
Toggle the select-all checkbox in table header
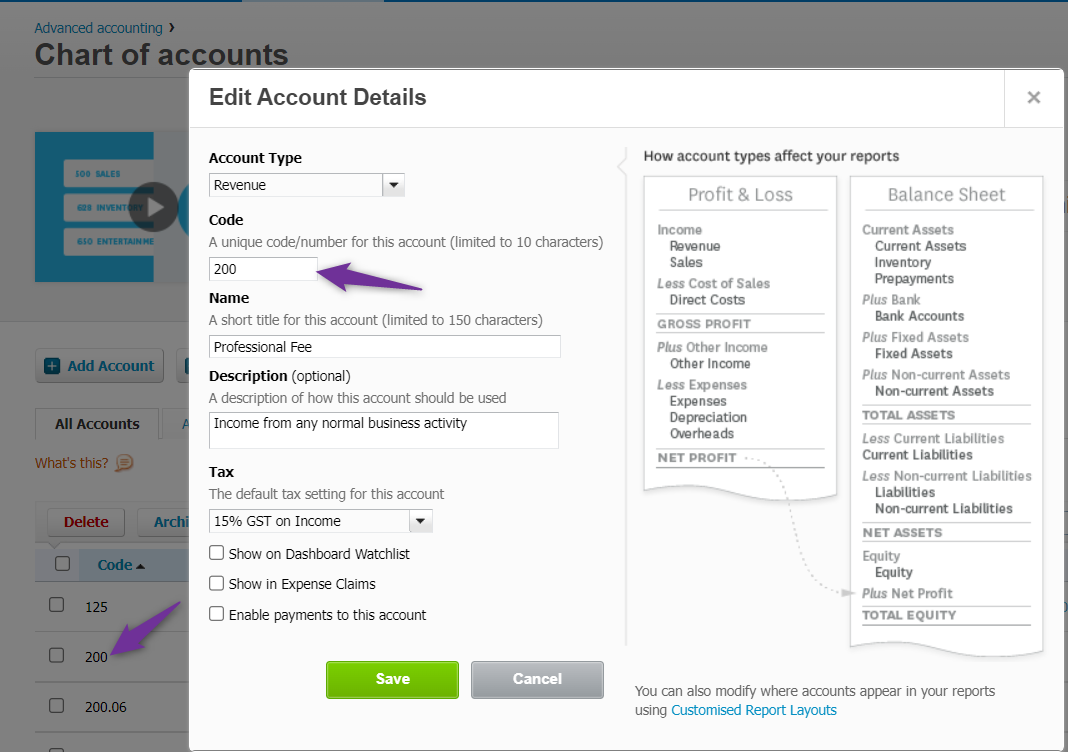62,563
